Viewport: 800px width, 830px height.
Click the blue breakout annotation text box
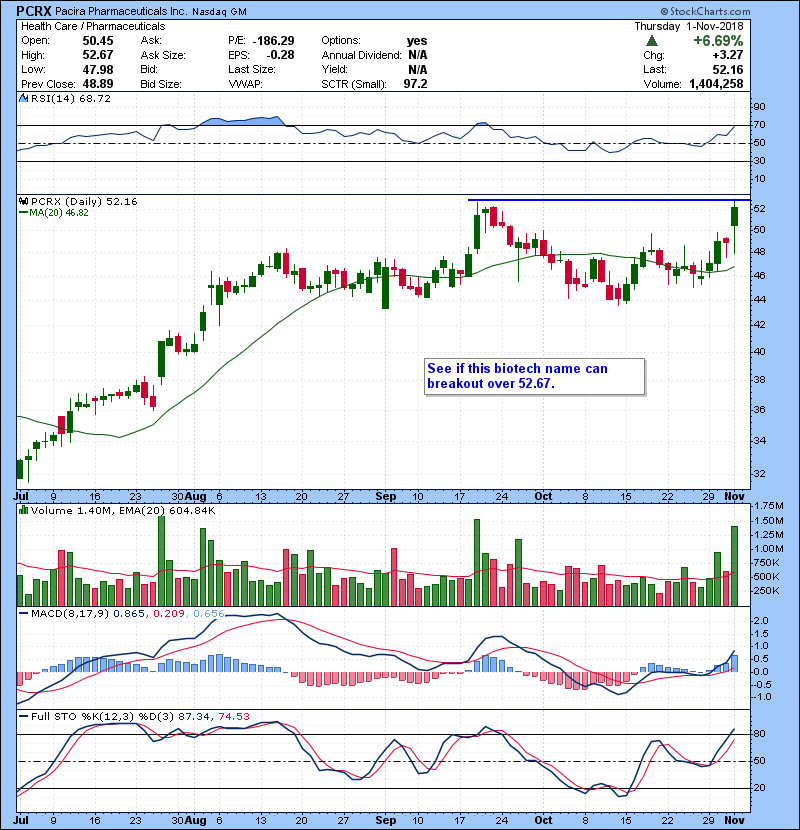(x=535, y=376)
